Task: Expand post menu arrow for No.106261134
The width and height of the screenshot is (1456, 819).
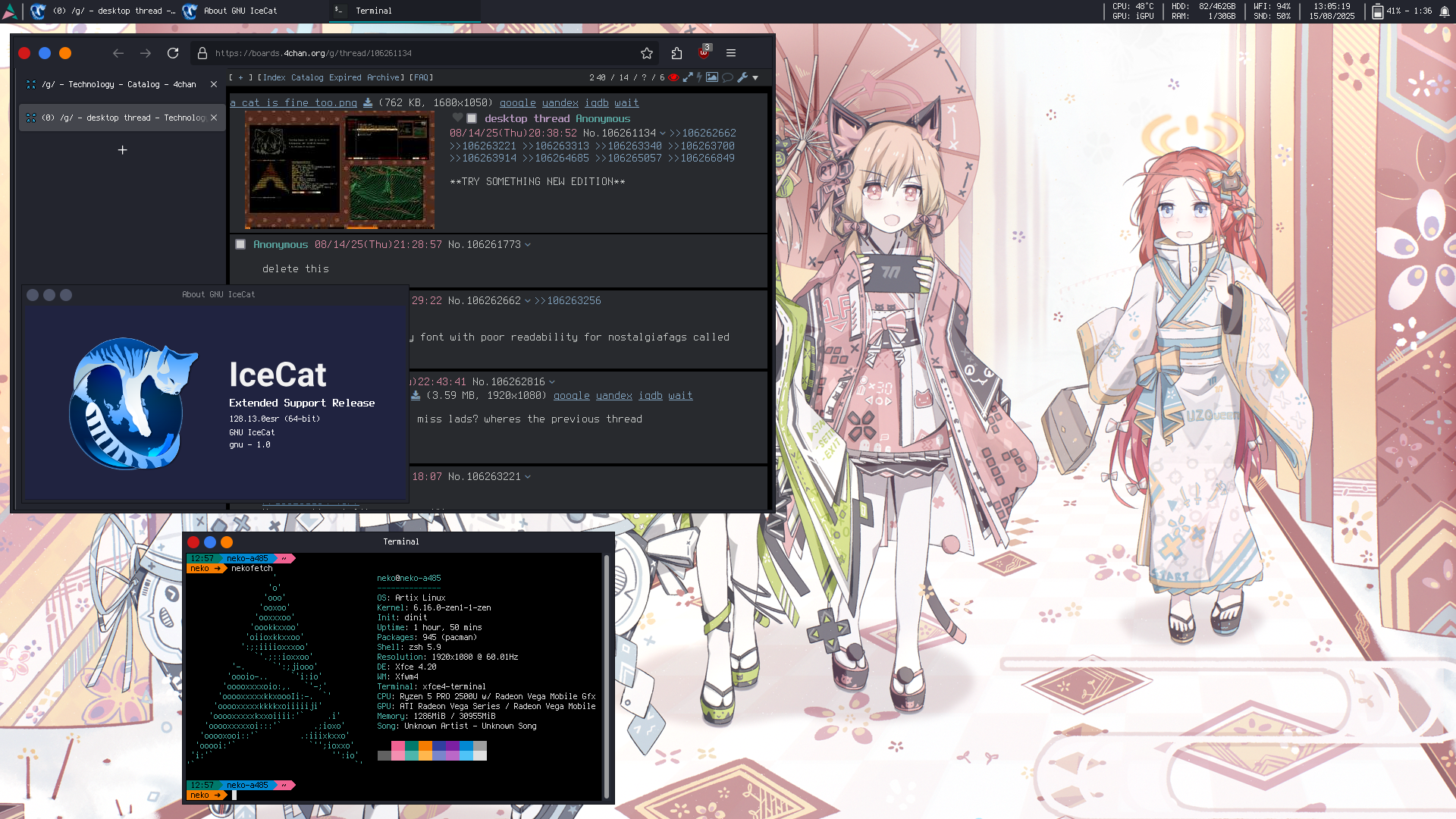Action: (x=663, y=133)
